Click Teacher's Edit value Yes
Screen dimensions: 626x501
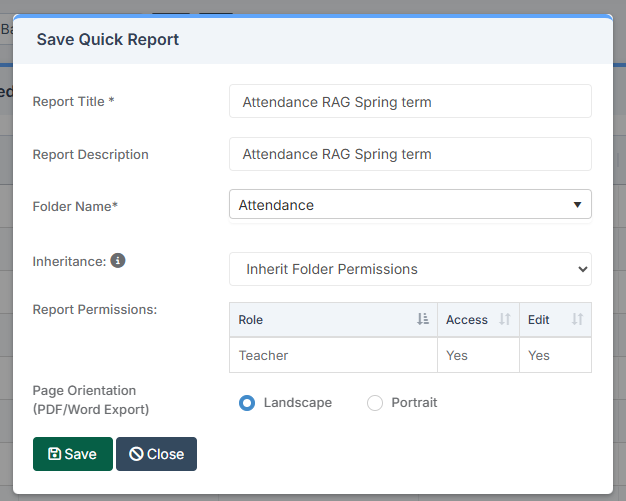point(539,355)
